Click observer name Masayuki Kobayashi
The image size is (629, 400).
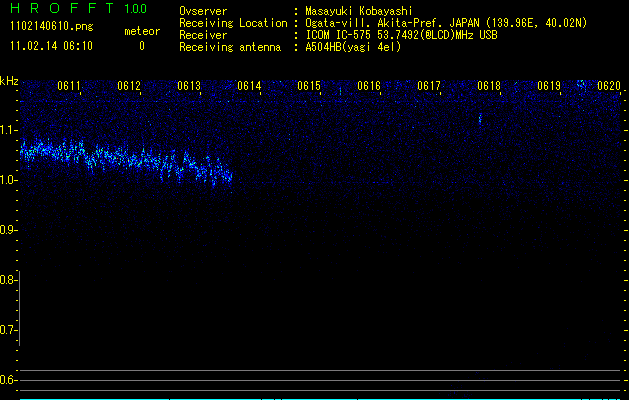(x=359, y=11)
